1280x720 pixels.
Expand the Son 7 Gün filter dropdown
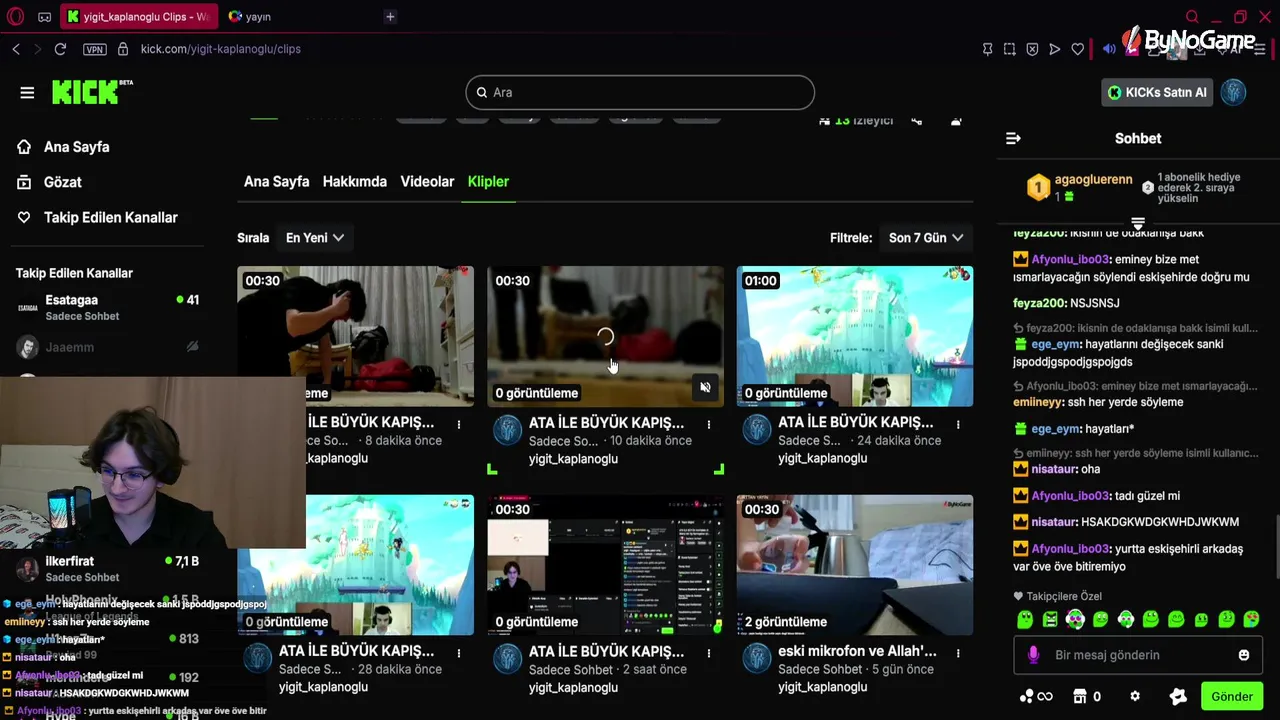point(926,238)
